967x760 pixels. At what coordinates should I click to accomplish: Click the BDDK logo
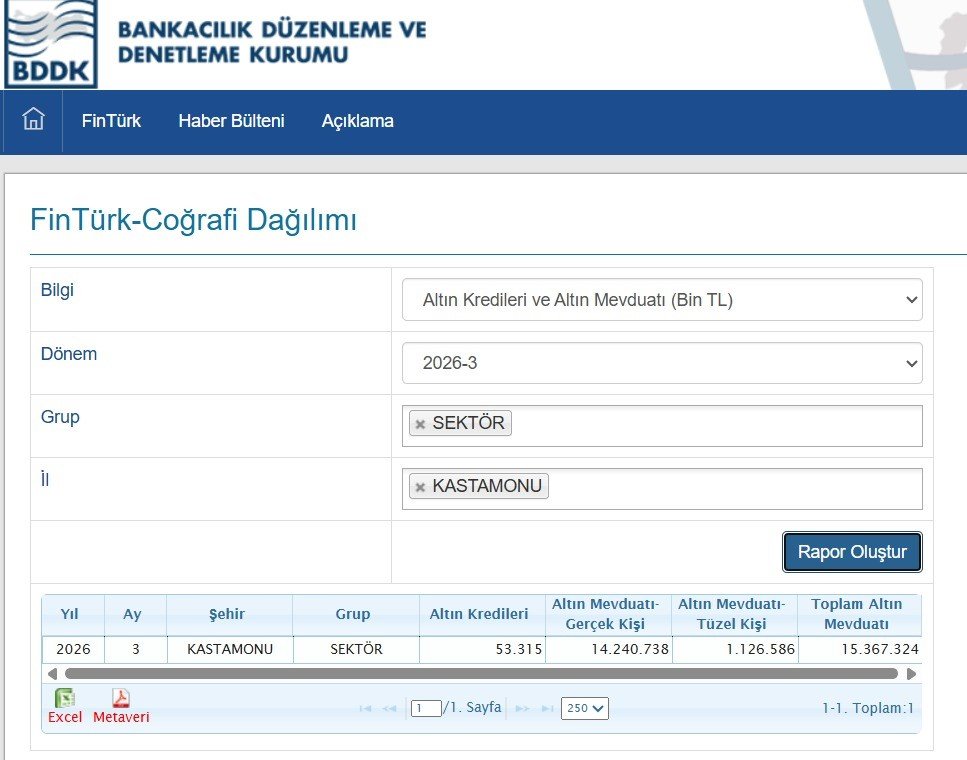pyautogui.click(x=51, y=43)
